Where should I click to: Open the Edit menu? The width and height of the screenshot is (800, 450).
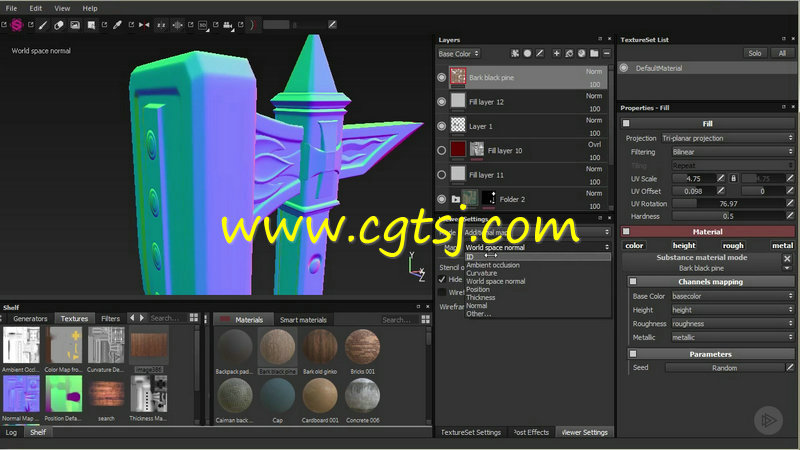coord(36,8)
